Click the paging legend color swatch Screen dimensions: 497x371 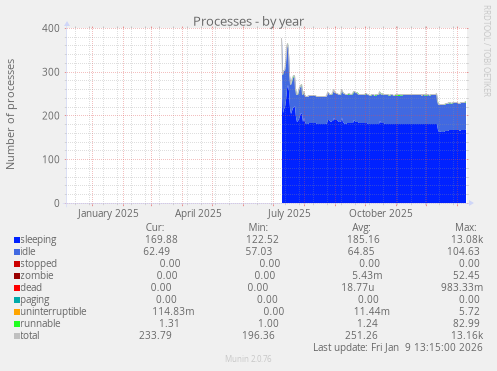point(17,300)
